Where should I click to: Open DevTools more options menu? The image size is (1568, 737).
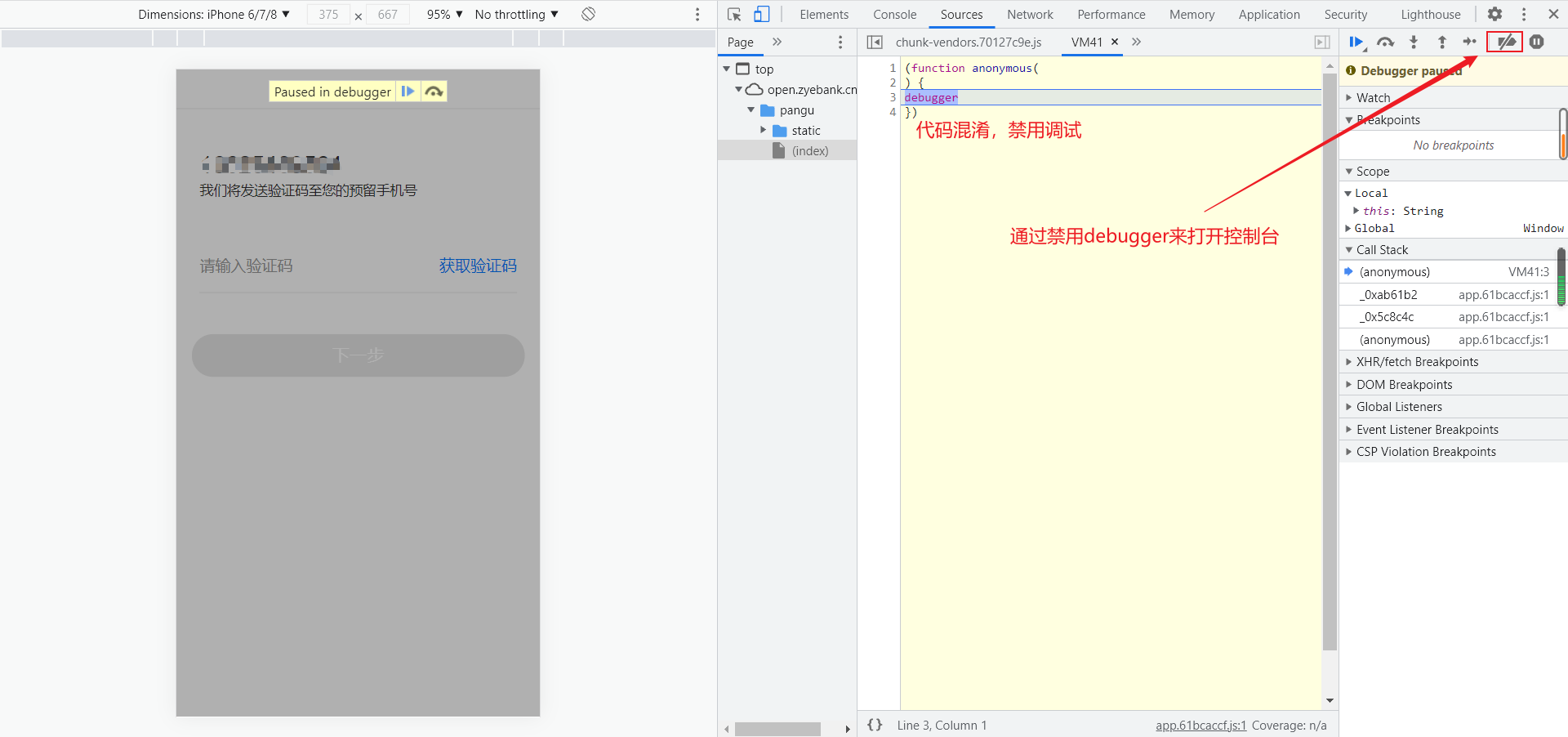[1524, 14]
